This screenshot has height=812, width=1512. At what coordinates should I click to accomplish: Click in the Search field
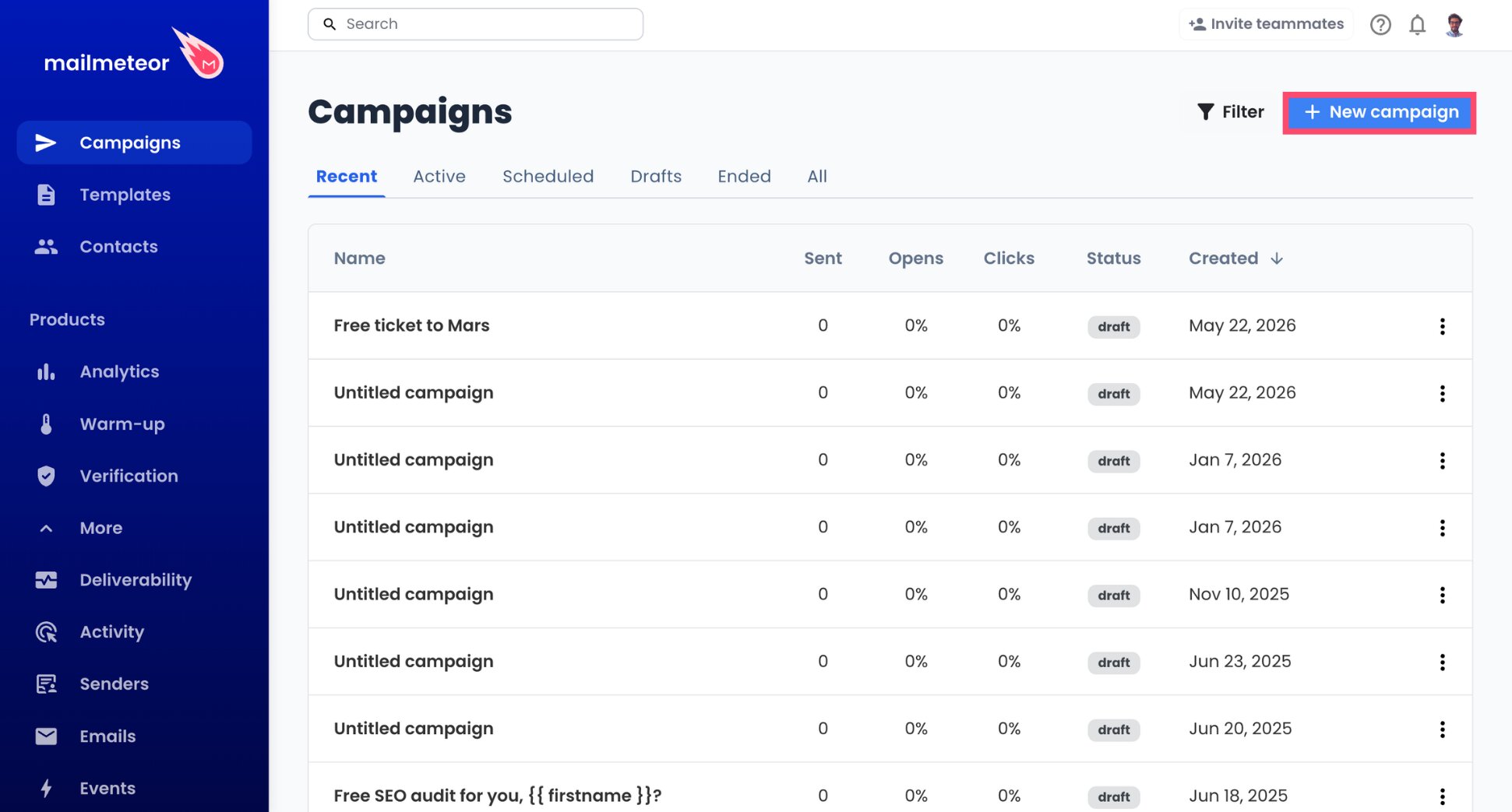475,24
